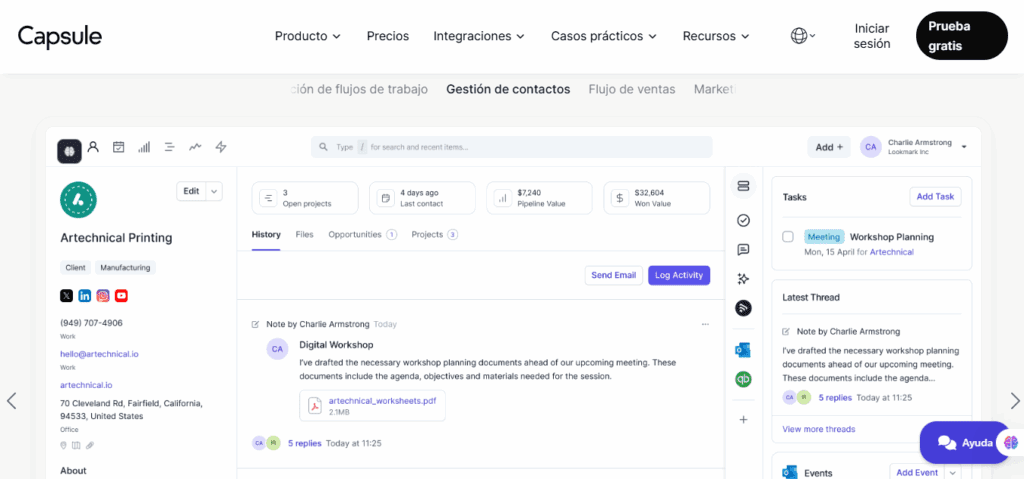The height and width of the screenshot is (479, 1024).
Task: Click the Pipeline Value stat card
Action: point(539,198)
